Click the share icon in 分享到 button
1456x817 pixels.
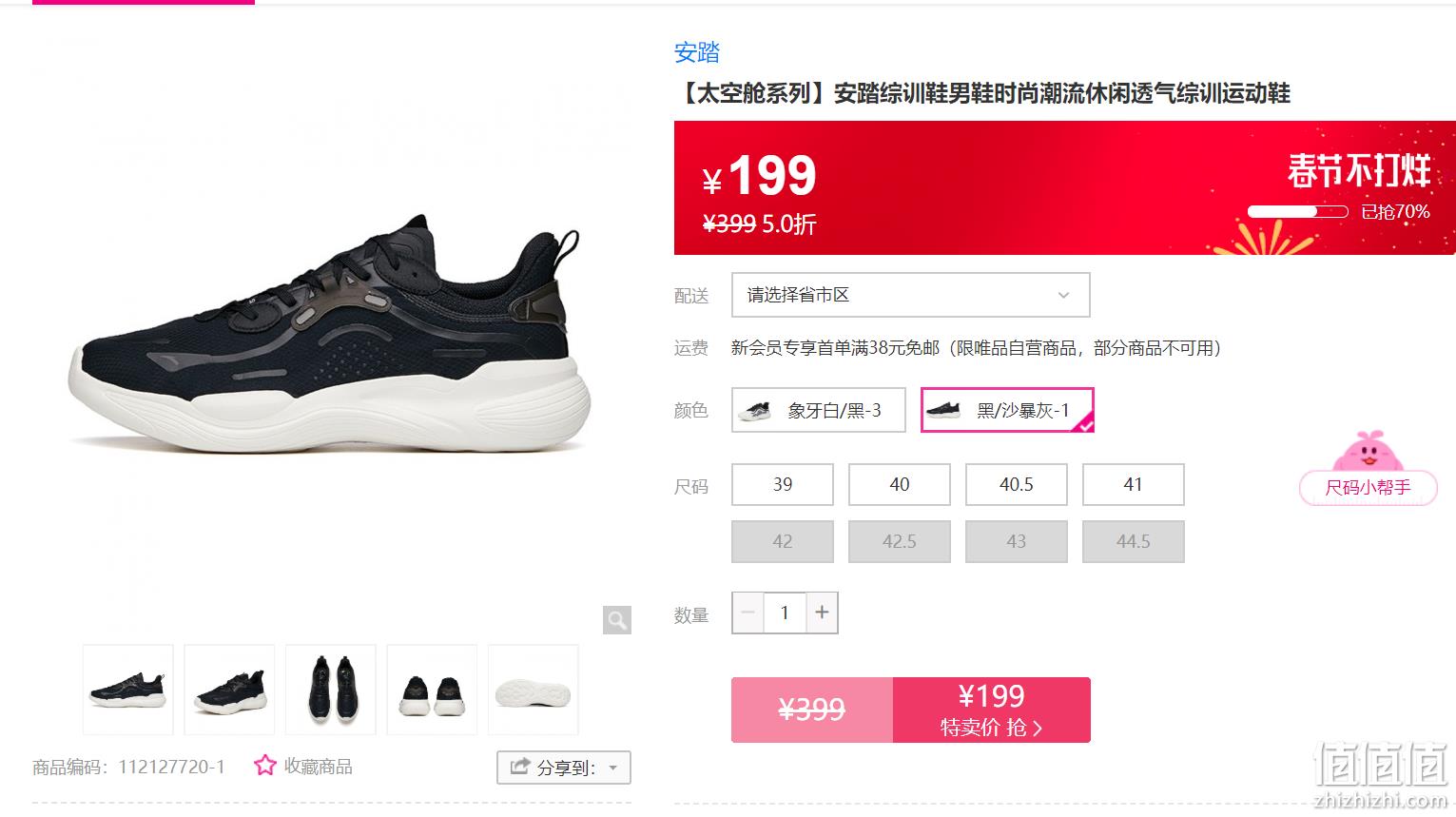pos(519,767)
